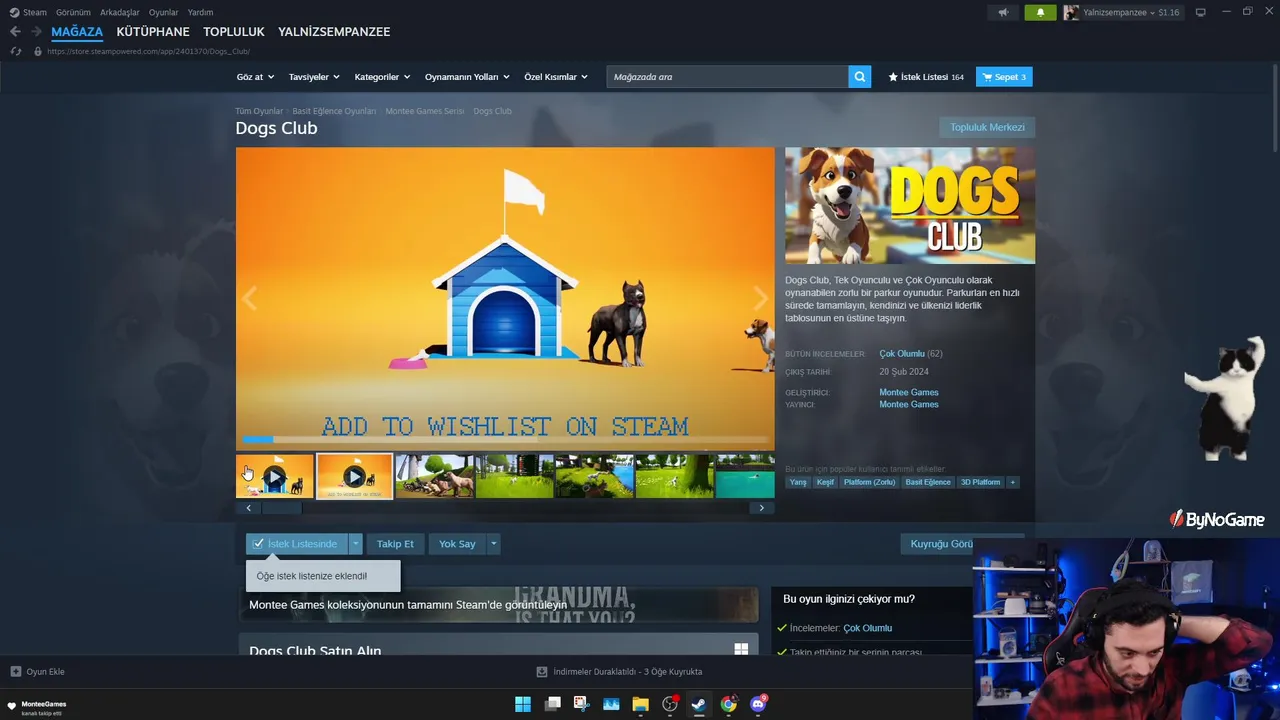Click the Yok Say button

pos(457,544)
